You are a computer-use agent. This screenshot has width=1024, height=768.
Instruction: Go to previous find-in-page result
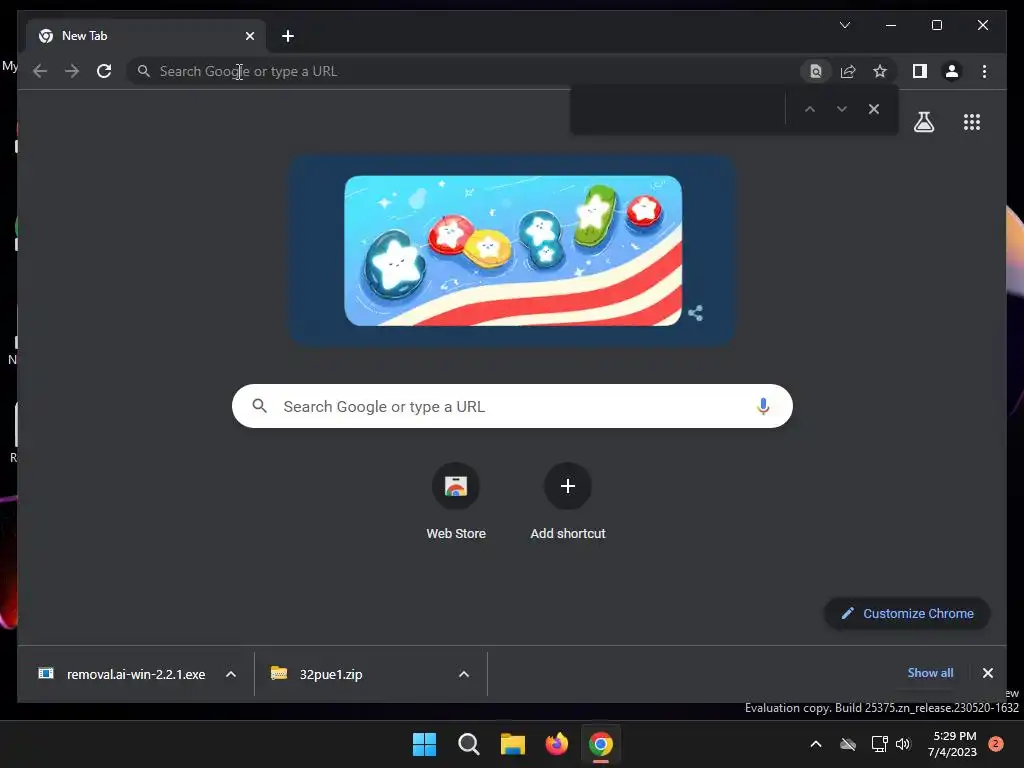point(810,109)
